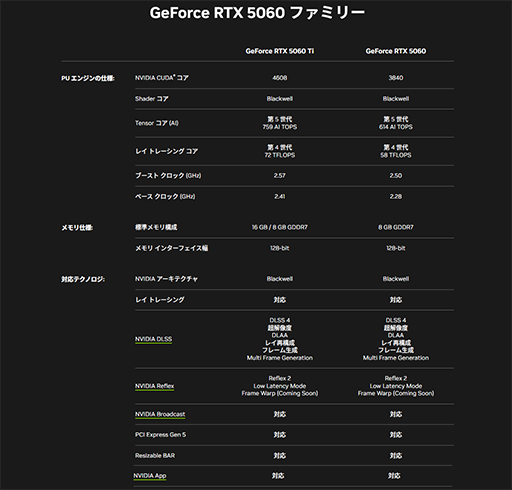The height and width of the screenshot is (490, 512).
Task: Click the 2.50 boost clock value
Action: [396, 175]
